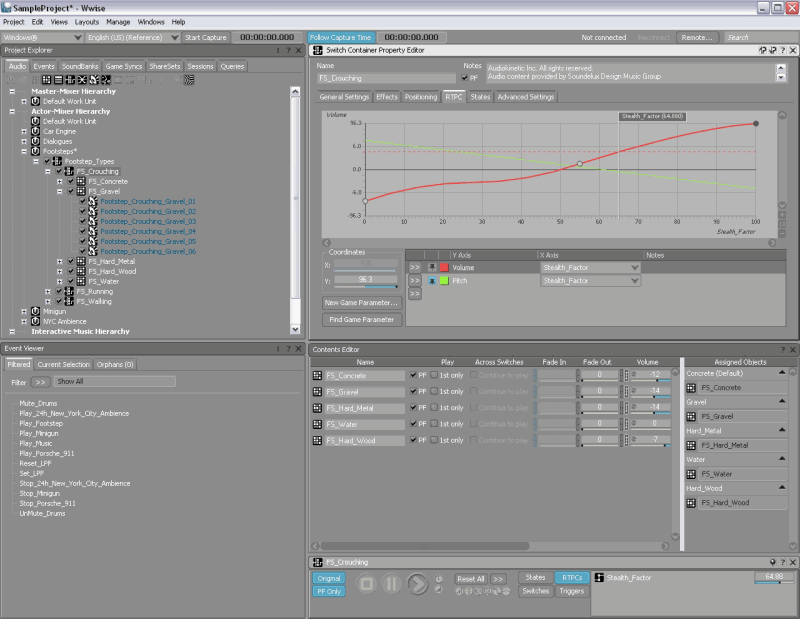Click the FS_Gravel random container icon in tree
Viewport: 800px width, 619px height.
click(x=81, y=191)
